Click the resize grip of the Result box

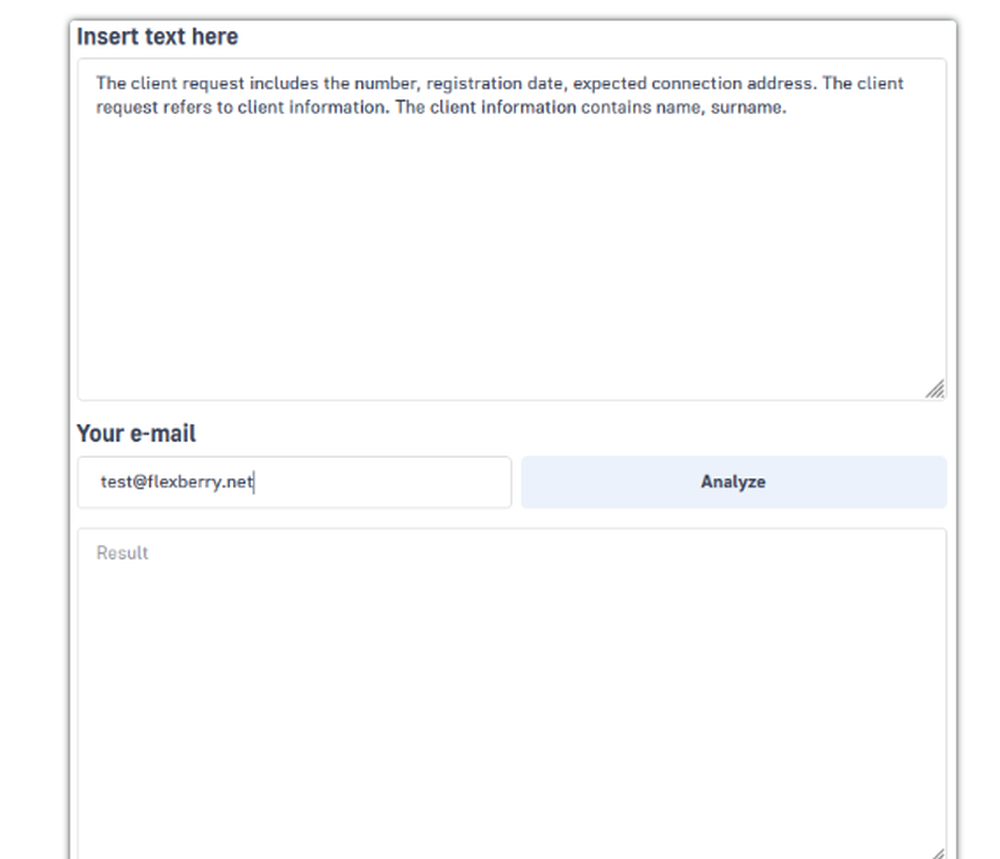(937, 853)
